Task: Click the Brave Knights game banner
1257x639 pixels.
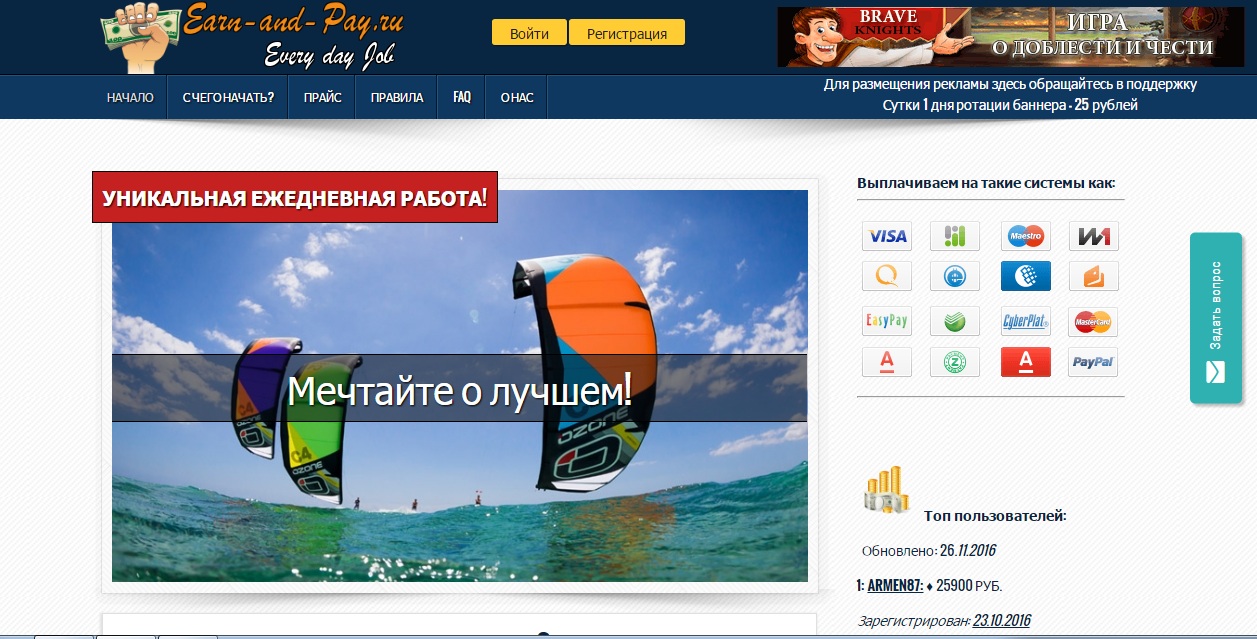Action: pyautogui.click(x=1012, y=37)
